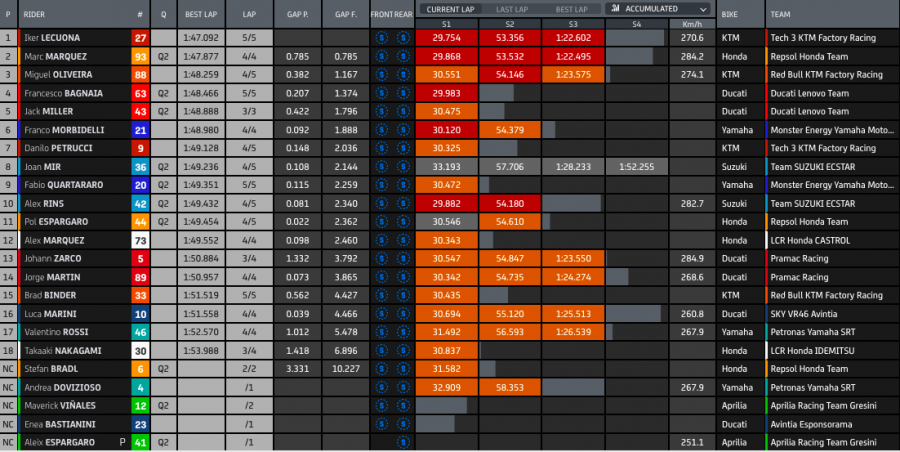The image size is (900, 452).
Task: Click the Km/h column header
Action: tap(691, 23)
